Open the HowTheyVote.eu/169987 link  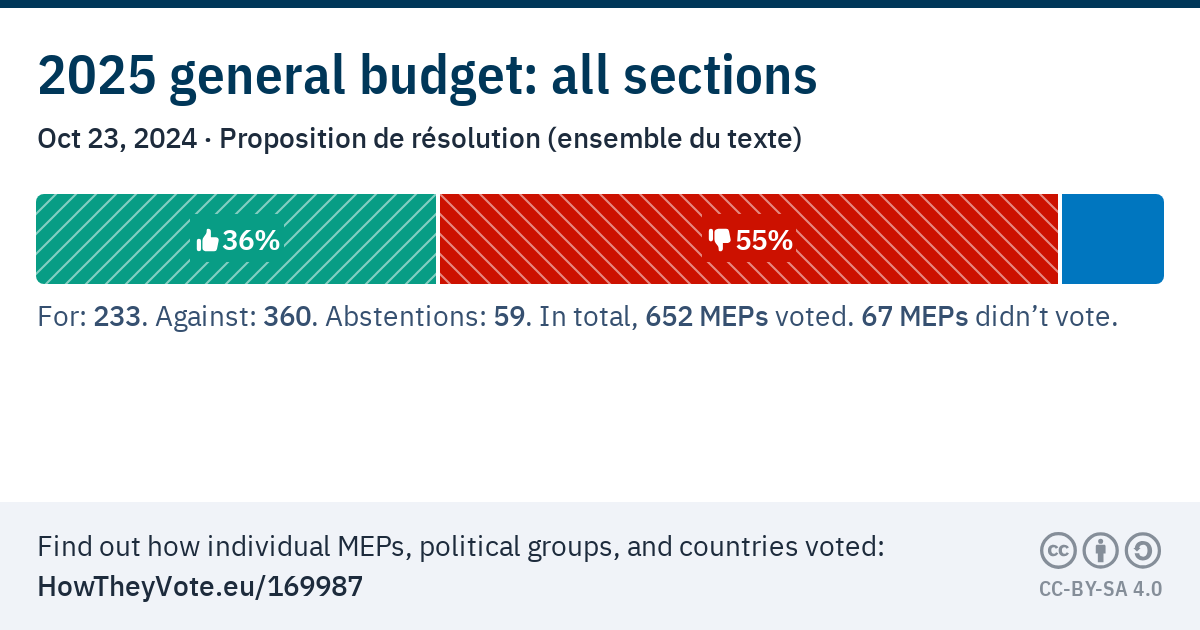pos(200,587)
